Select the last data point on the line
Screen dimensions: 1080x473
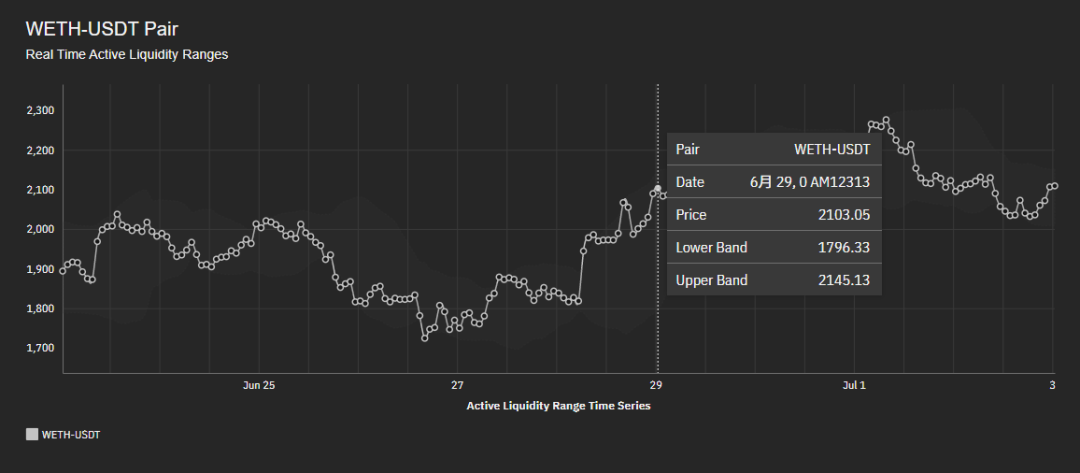pyautogui.click(x=1055, y=186)
